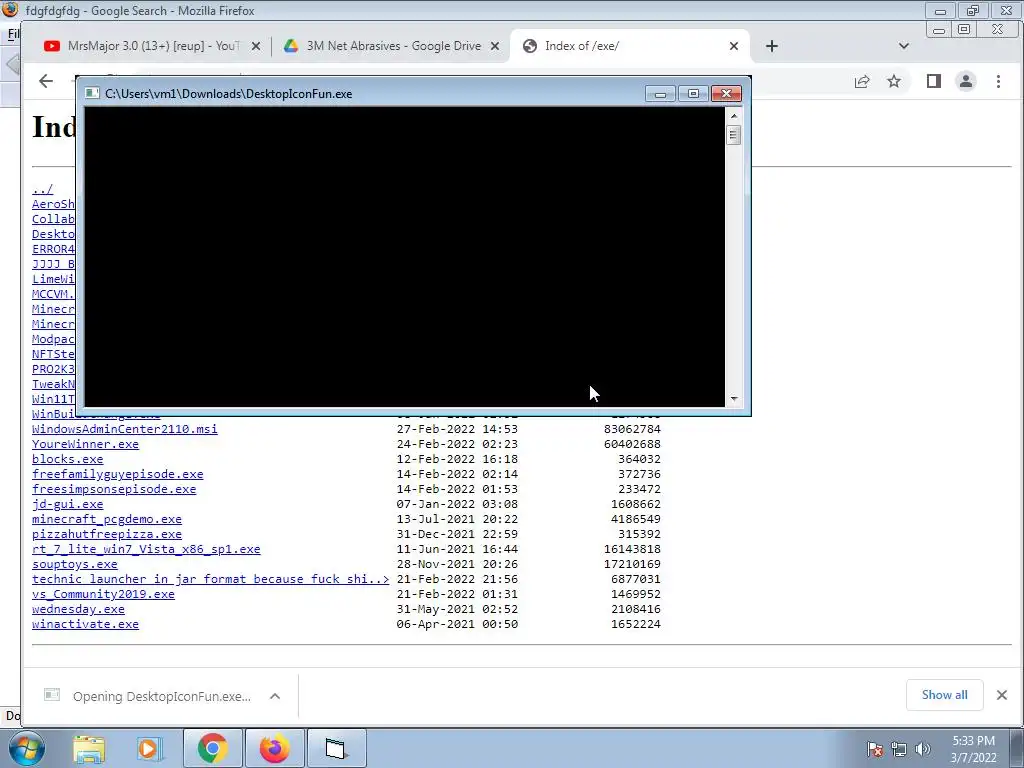This screenshot has width=1024, height=768.
Task: Open Windows Explorer from taskbar
Action: 89,749
